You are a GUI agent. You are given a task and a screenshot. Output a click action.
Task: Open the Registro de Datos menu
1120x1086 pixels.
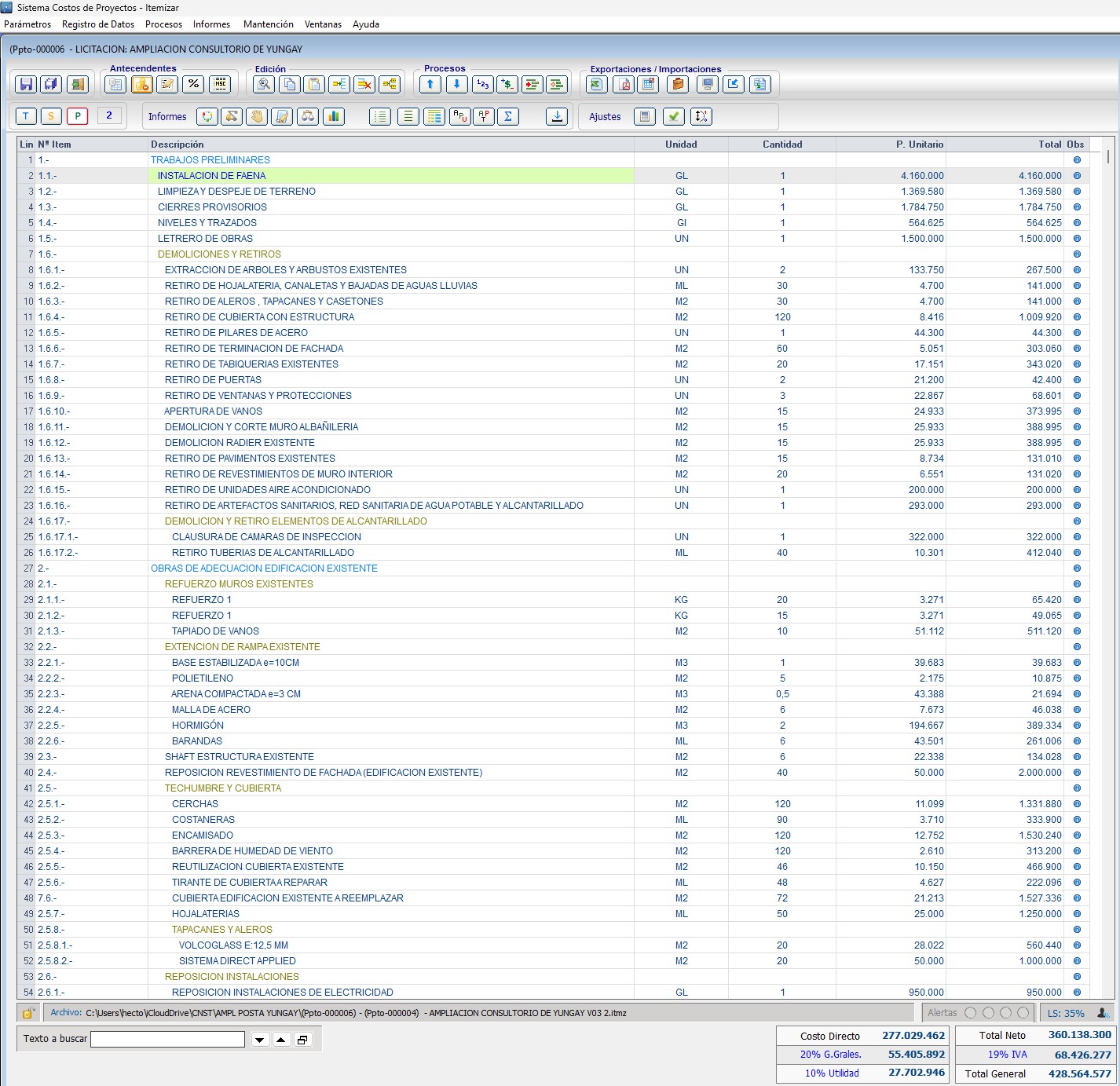pos(98,24)
